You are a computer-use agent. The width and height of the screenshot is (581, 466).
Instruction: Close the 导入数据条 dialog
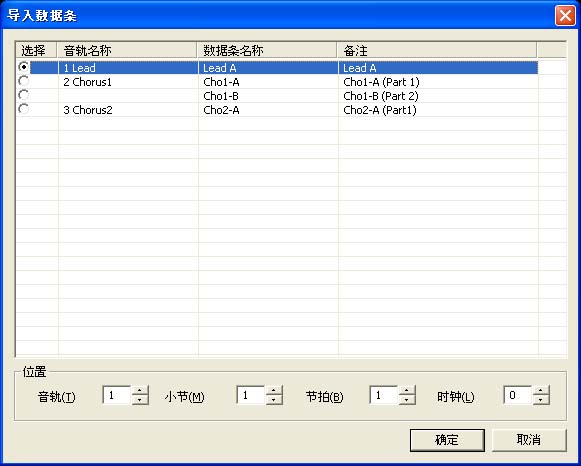pyautogui.click(x=565, y=16)
